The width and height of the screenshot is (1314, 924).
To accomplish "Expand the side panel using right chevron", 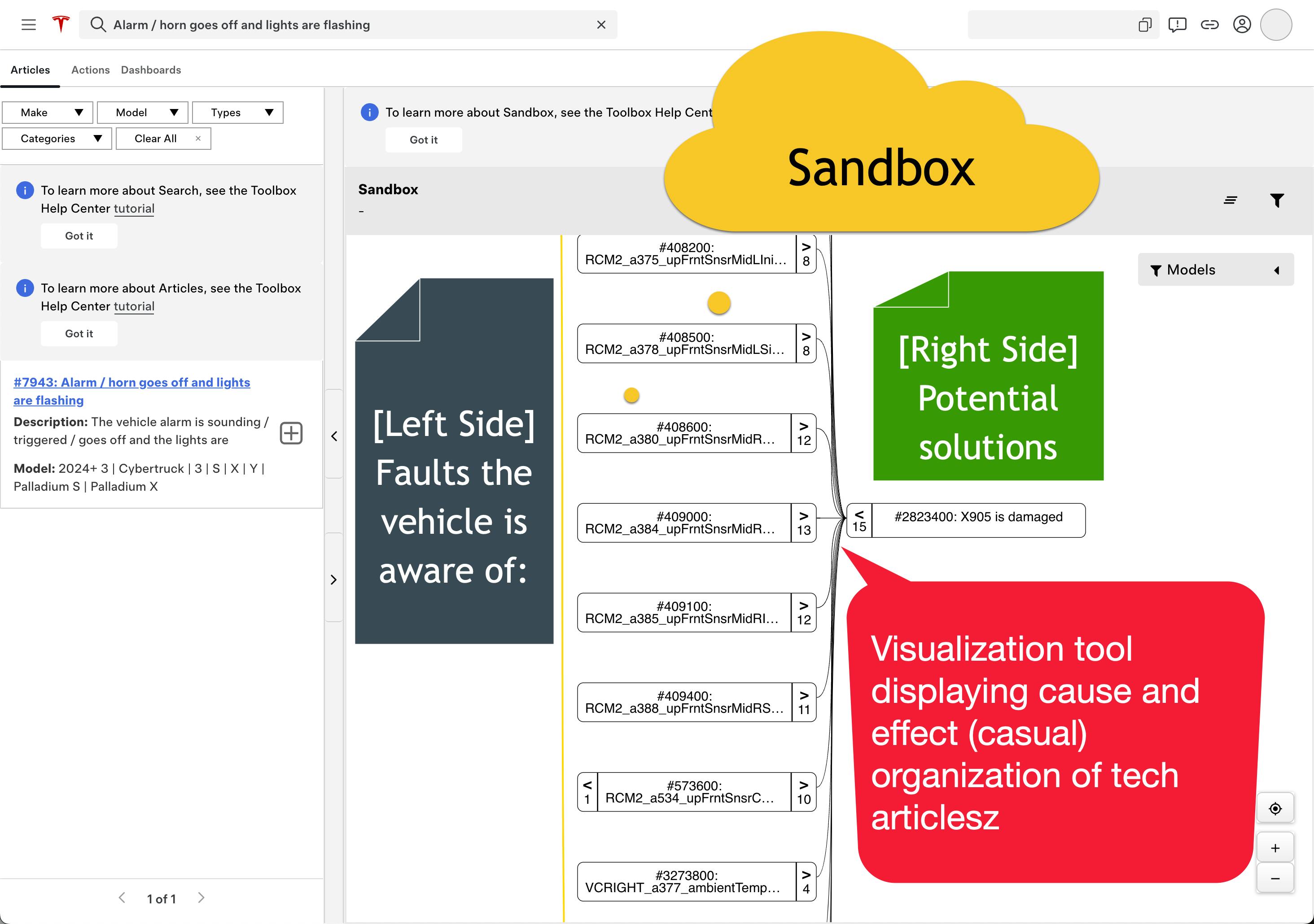I will (x=335, y=580).
